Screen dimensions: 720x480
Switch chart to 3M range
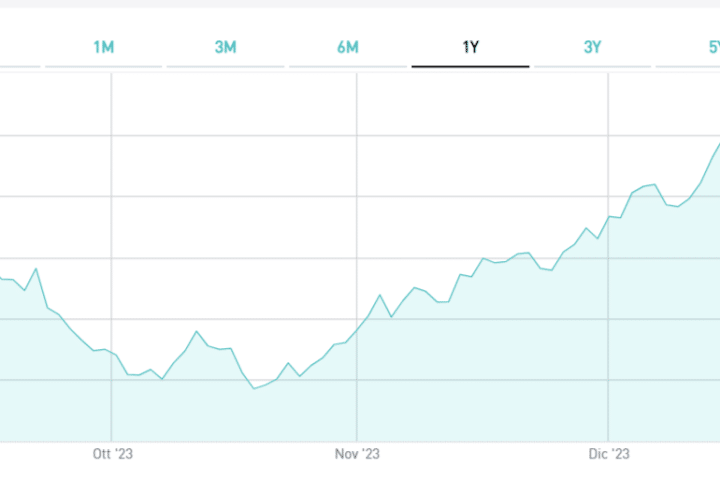[x=226, y=47]
